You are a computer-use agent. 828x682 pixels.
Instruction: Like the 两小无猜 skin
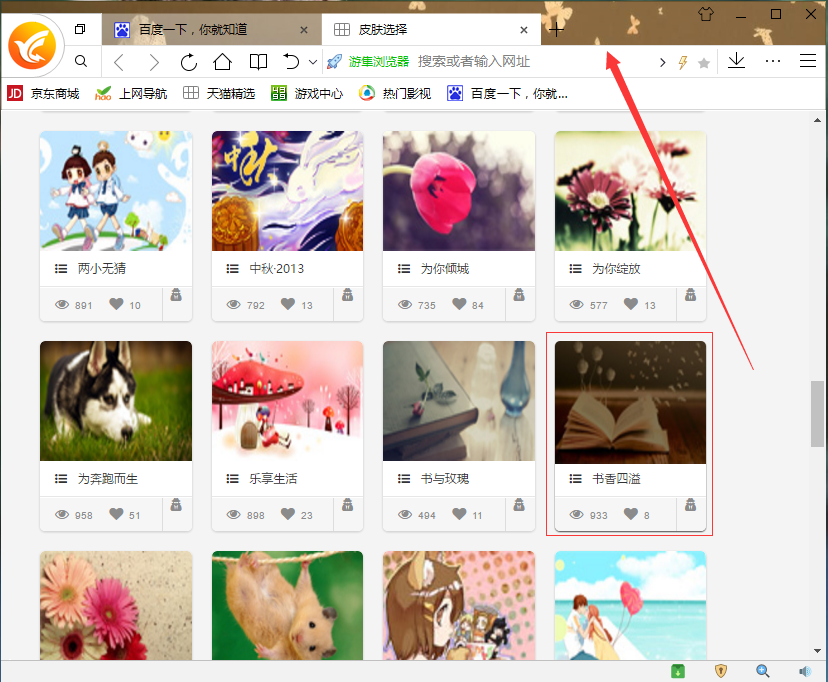[116, 304]
